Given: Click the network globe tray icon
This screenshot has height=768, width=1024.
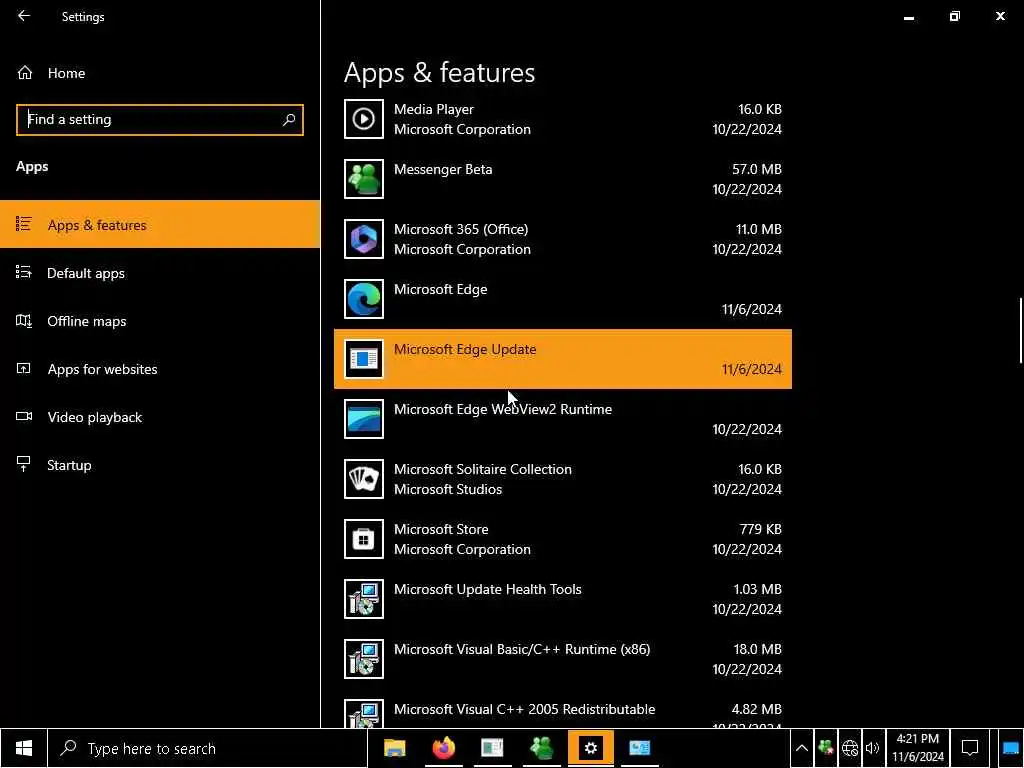Looking at the screenshot, I should [849, 748].
